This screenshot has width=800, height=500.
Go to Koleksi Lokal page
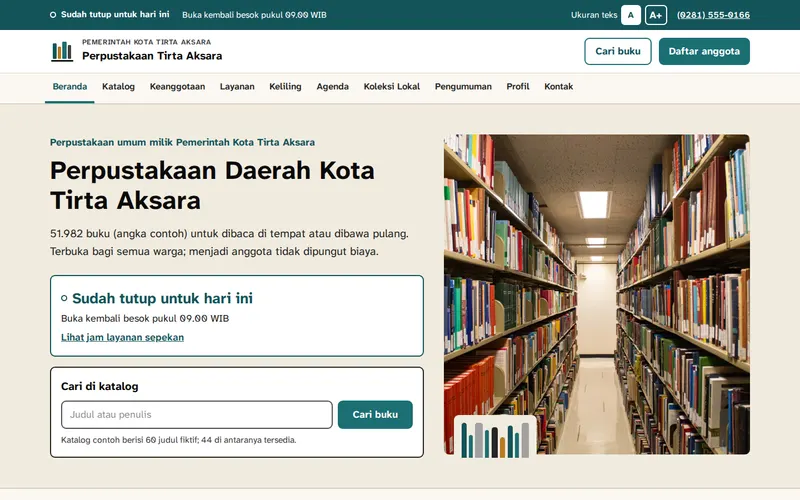(x=392, y=87)
